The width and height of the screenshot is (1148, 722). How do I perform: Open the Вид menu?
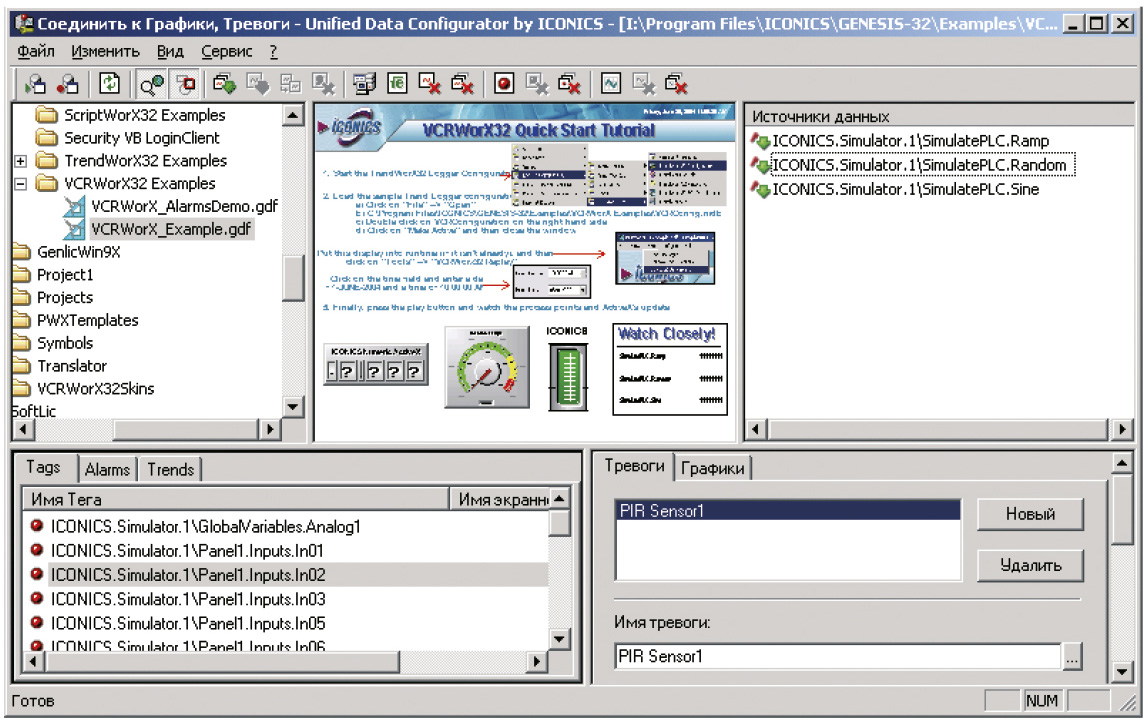(x=170, y=51)
